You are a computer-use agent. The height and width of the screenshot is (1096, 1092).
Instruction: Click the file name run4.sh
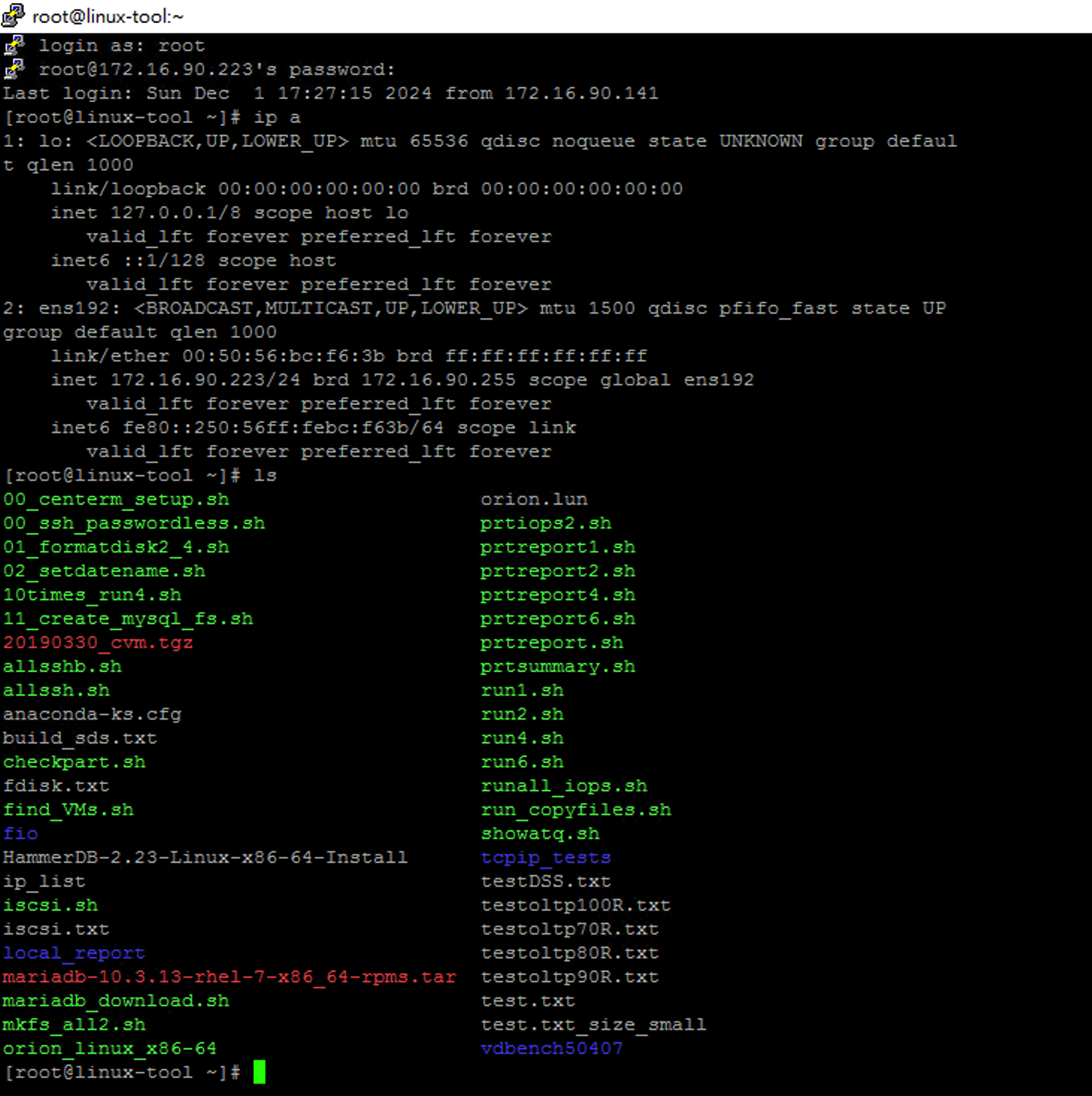(x=522, y=738)
